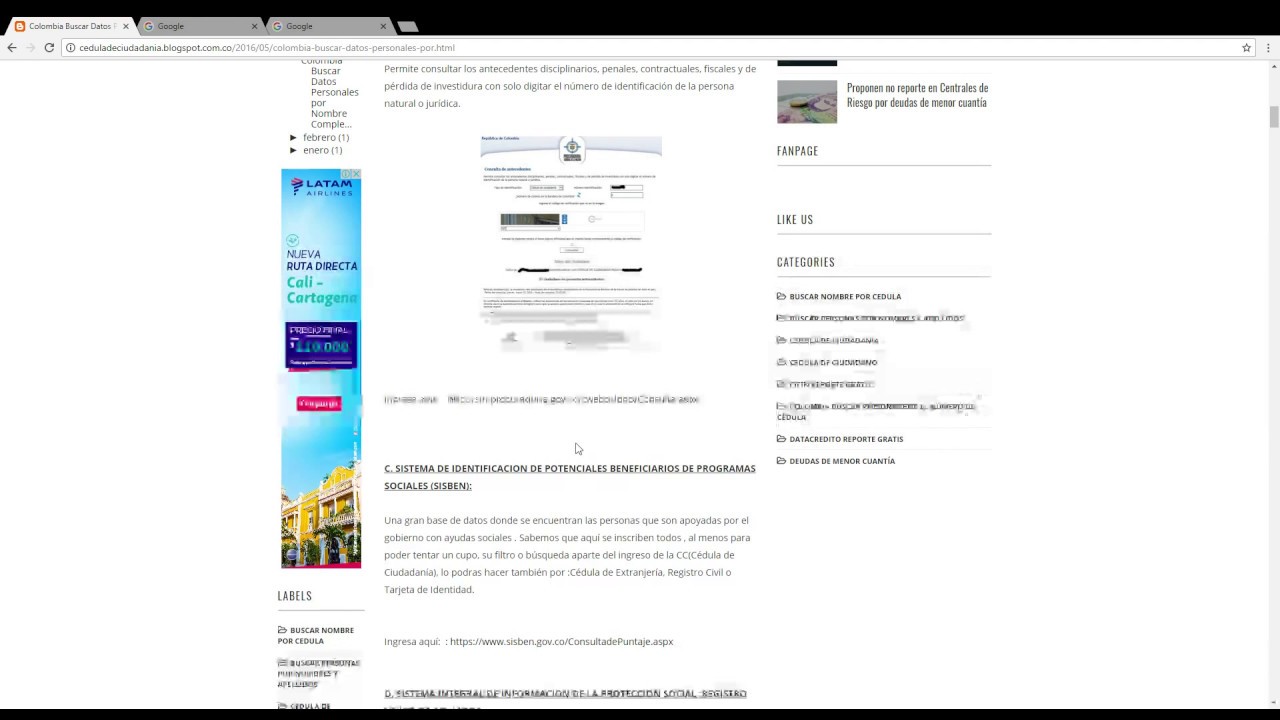Click the vertical page scrollbar thumb
1280x720 pixels.
pos(1274,116)
